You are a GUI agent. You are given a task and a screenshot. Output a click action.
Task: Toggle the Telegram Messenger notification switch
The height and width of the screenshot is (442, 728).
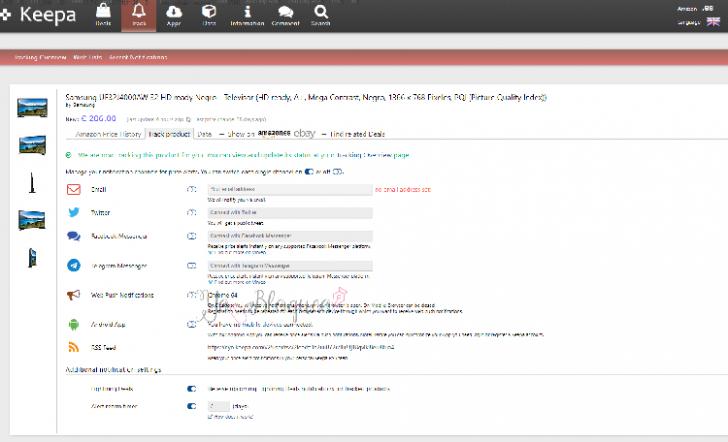click(192, 265)
